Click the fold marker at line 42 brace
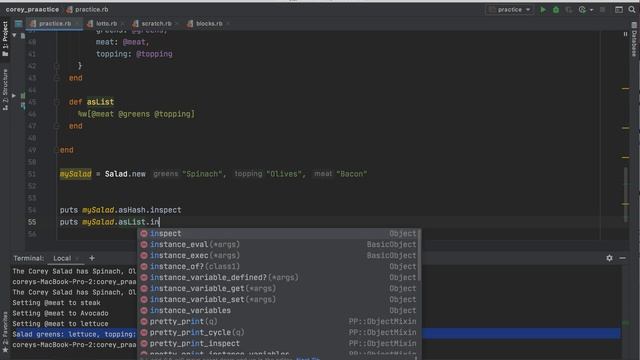 pos(57,66)
